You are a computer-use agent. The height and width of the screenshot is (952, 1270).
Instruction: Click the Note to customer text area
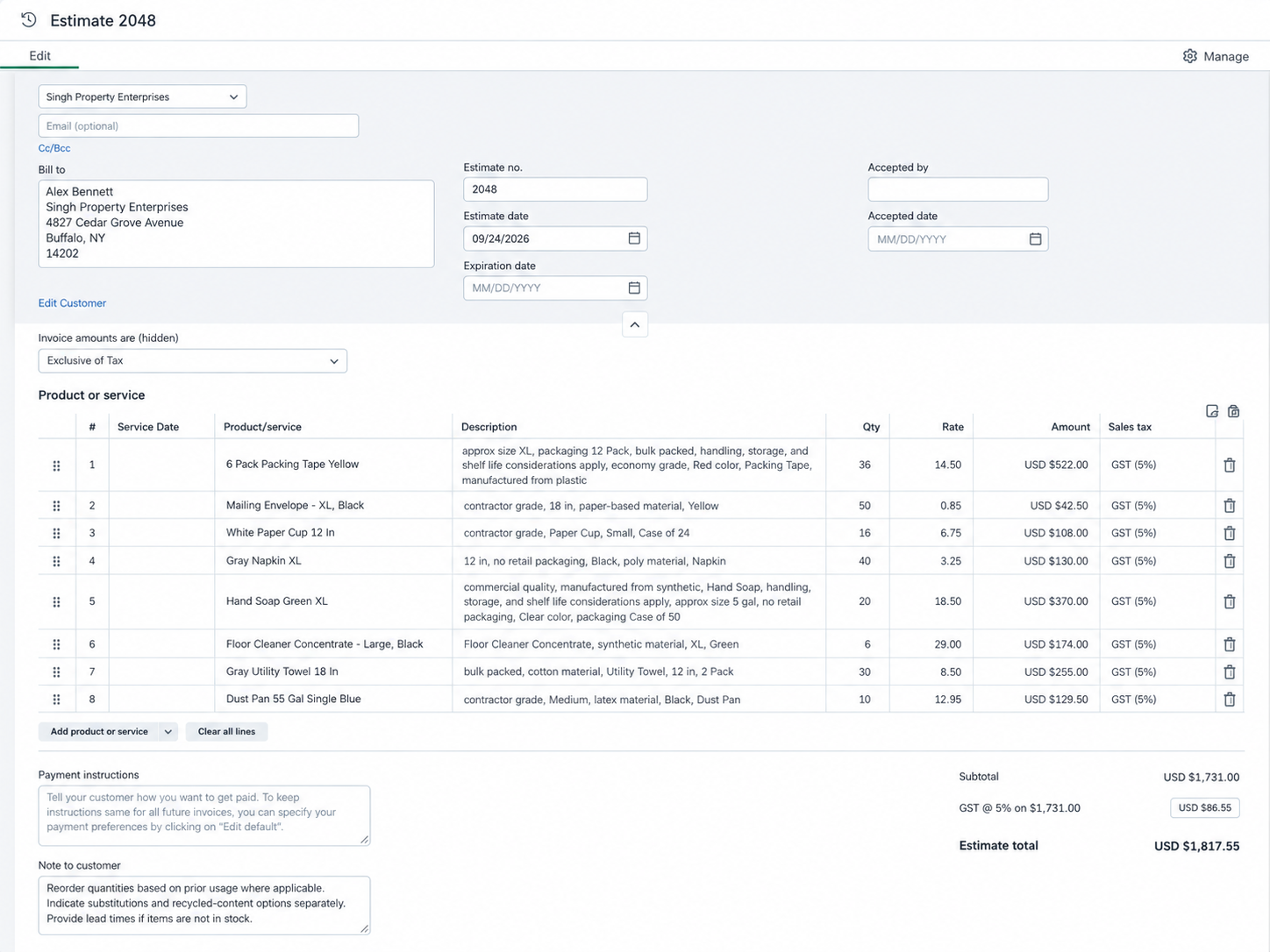[x=204, y=905]
